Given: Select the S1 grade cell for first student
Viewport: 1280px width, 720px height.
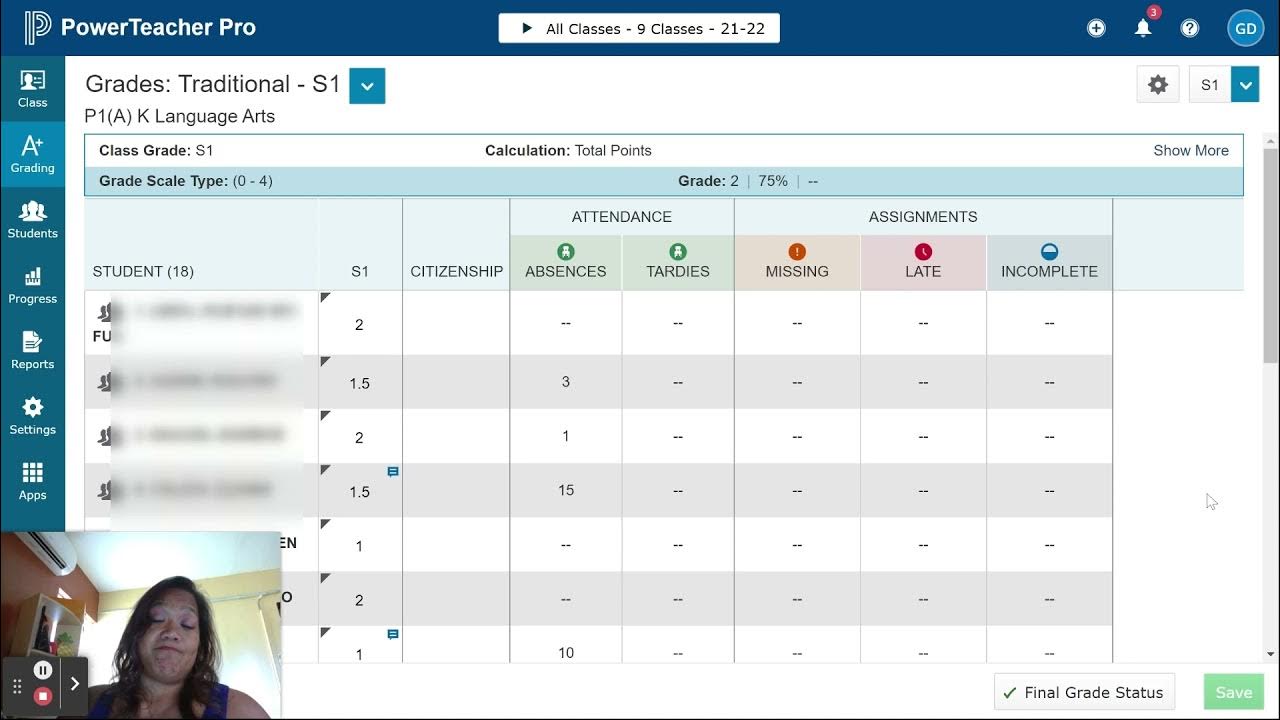Looking at the screenshot, I should (360, 323).
